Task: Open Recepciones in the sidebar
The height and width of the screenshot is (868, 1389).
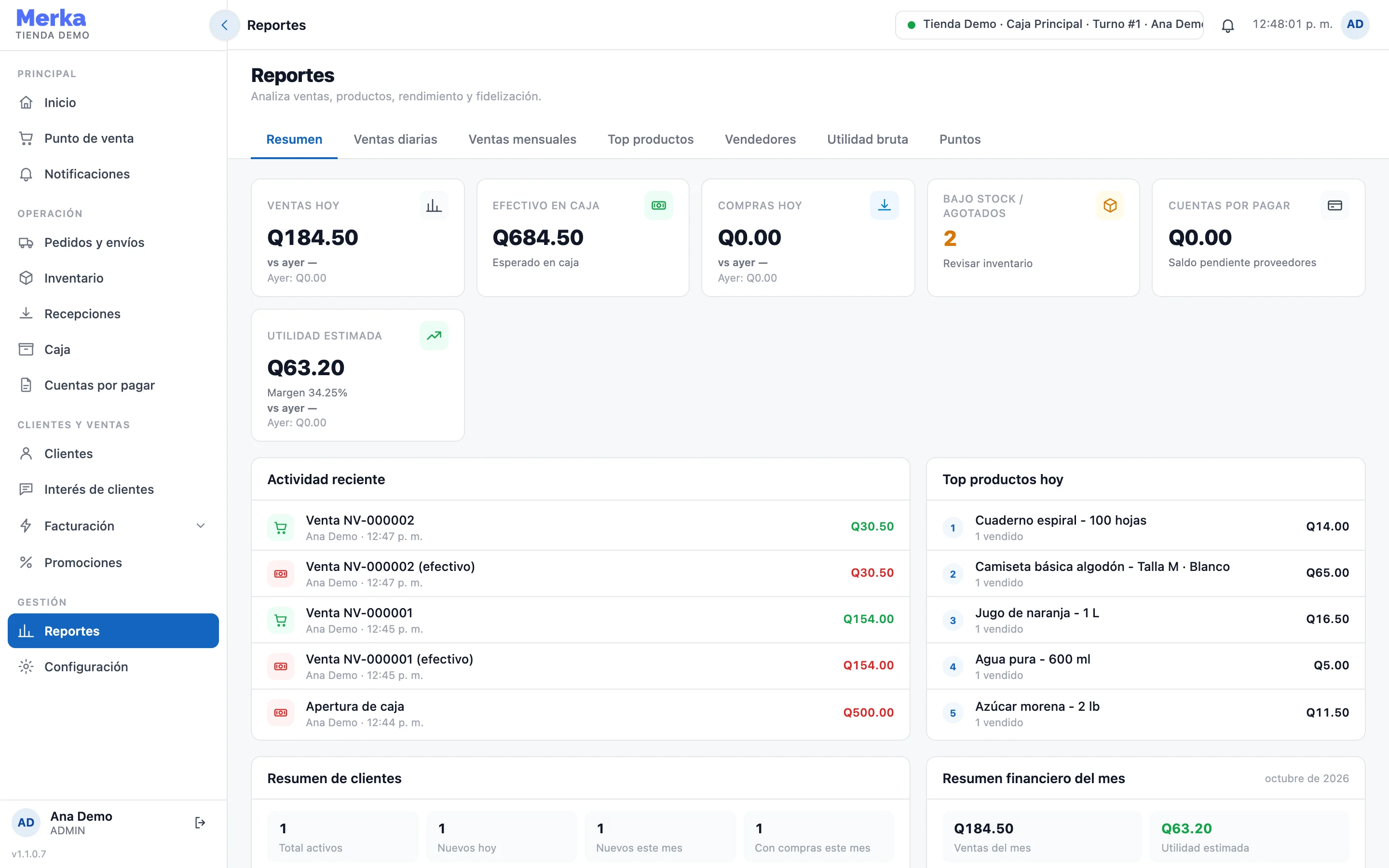Action: pos(113,313)
